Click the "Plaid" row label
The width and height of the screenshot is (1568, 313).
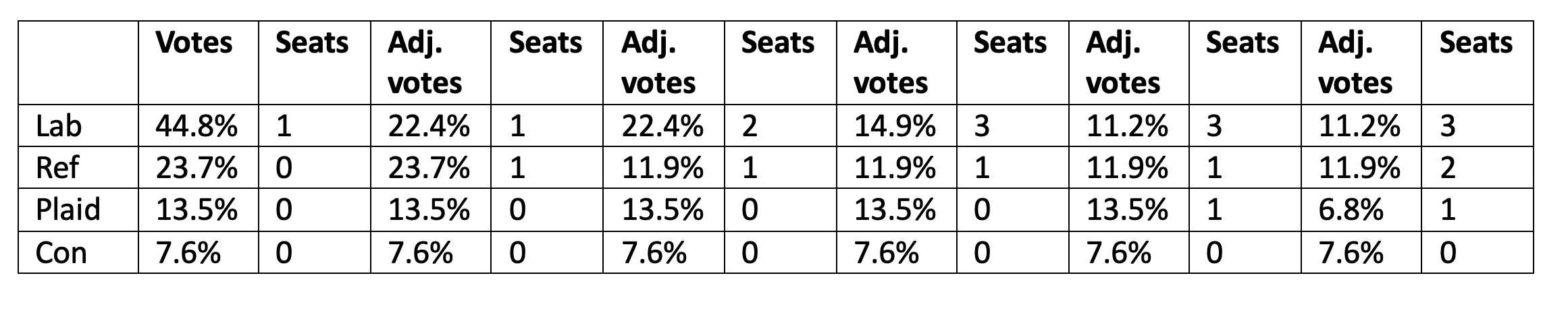[x=68, y=210]
